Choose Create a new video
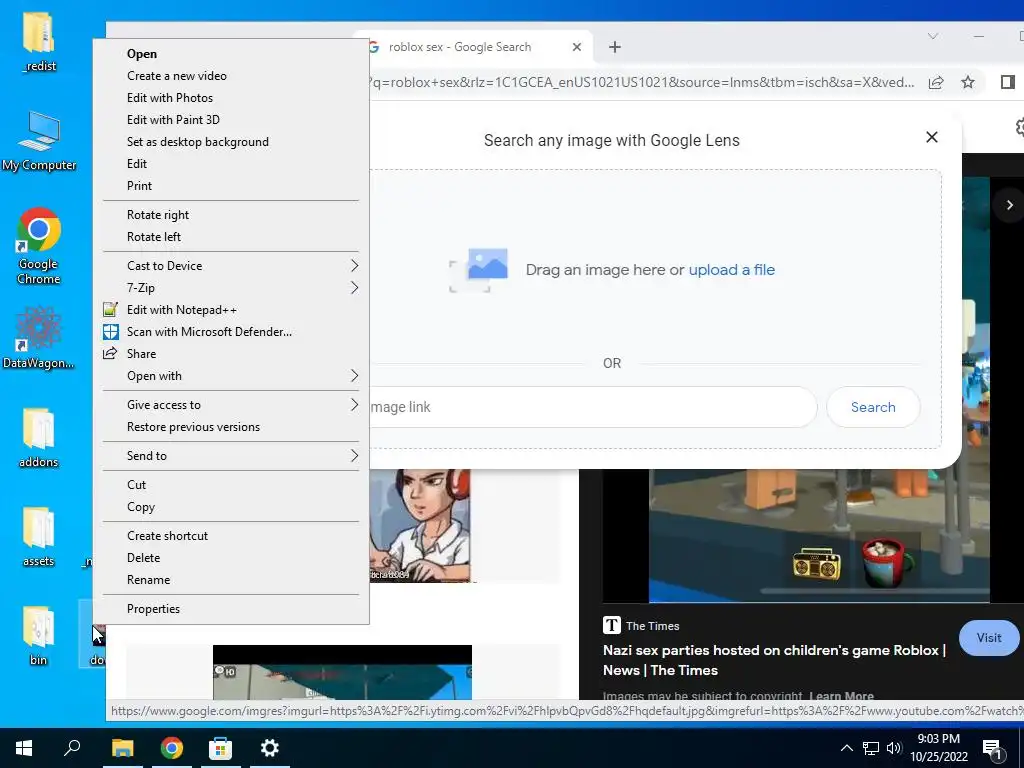 coord(231,76)
